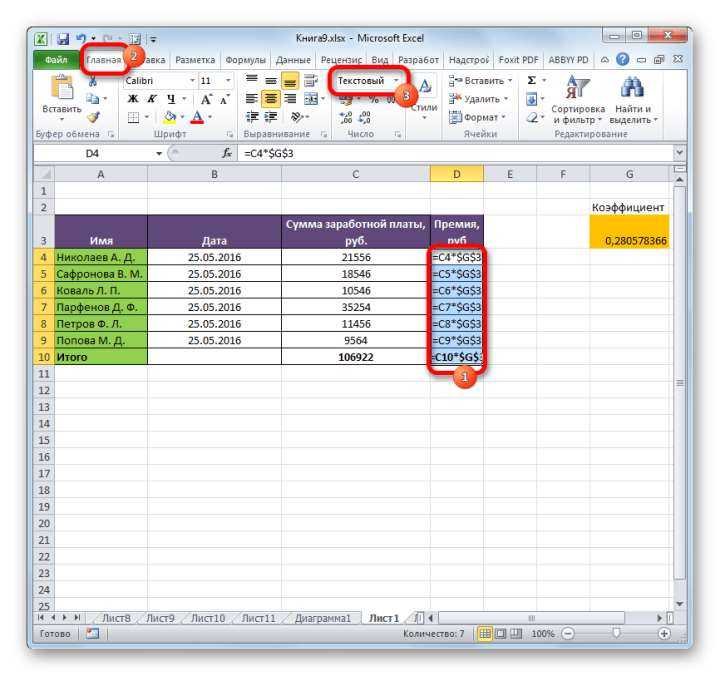Viewport: 720px width, 676px height.
Task: Click the Undo arrow icon
Action: tap(81, 39)
